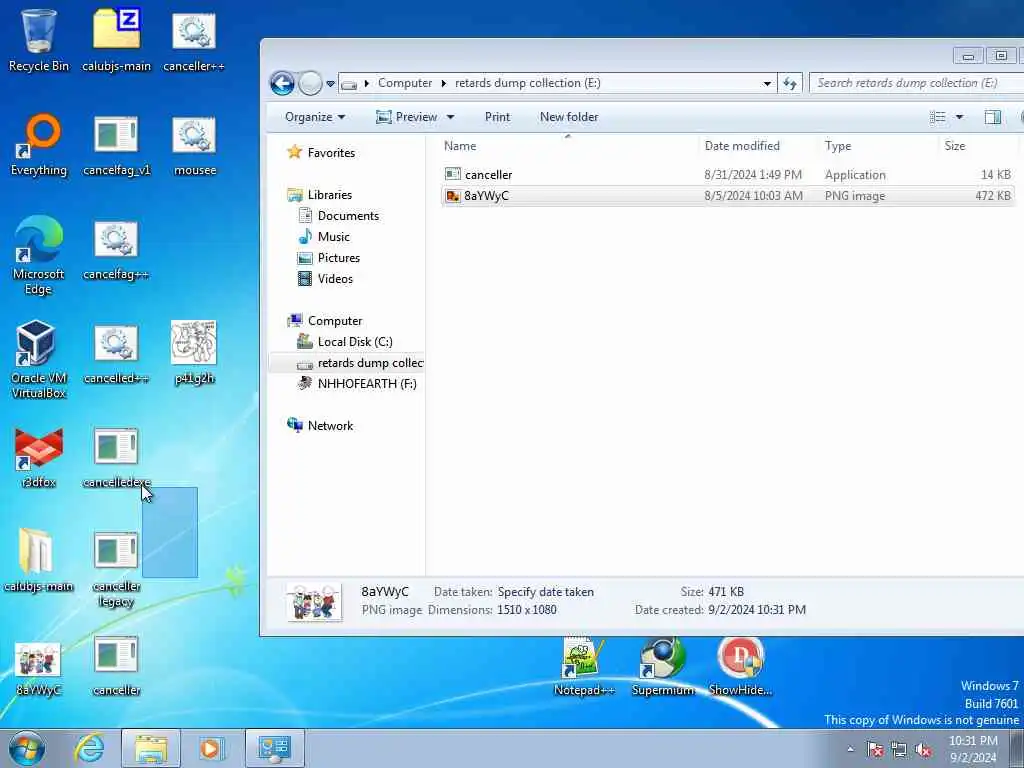This screenshot has width=1024, height=768.
Task: Click the Explorer Forward navigation button
Action: click(x=310, y=83)
